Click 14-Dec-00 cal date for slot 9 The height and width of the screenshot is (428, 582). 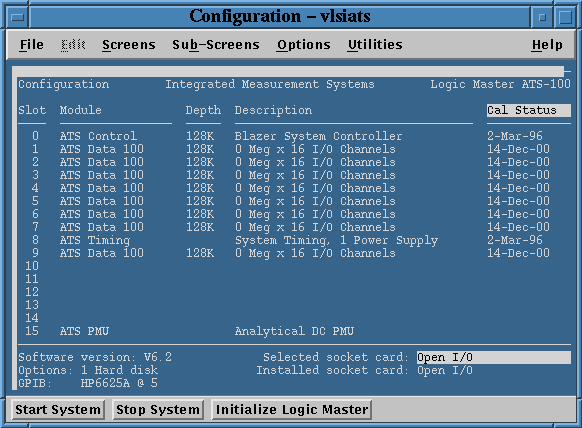519,253
